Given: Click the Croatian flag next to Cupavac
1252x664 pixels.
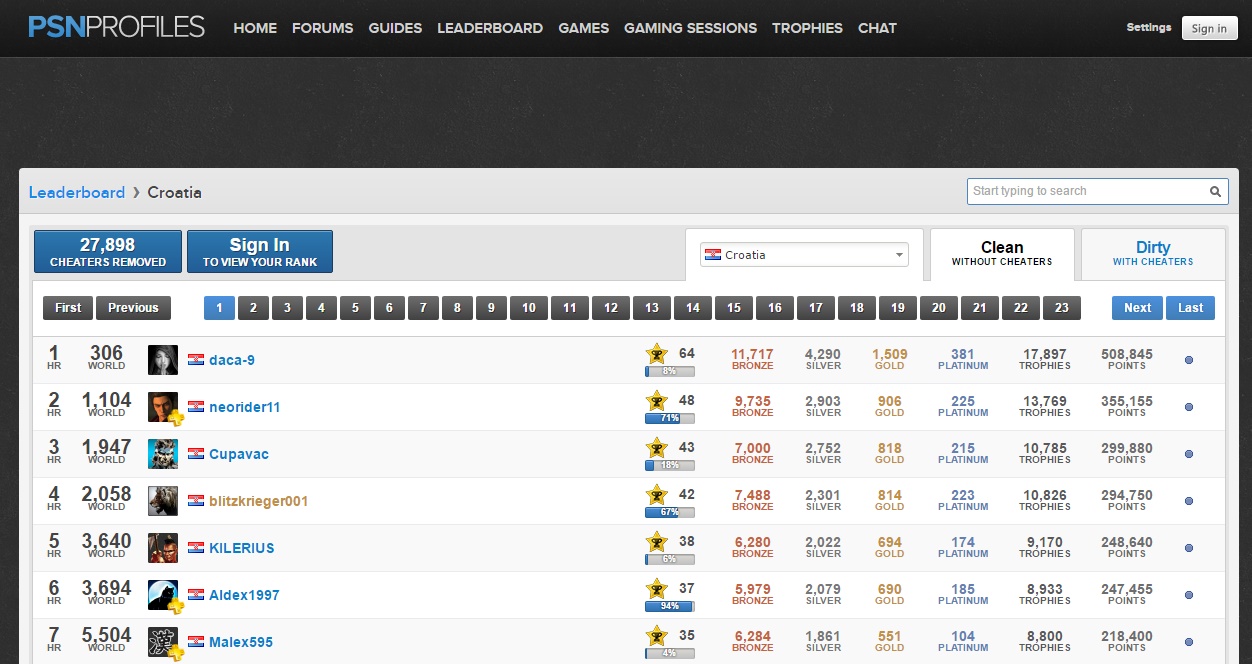Looking at the screenshot, I should [x=196, y=454].
